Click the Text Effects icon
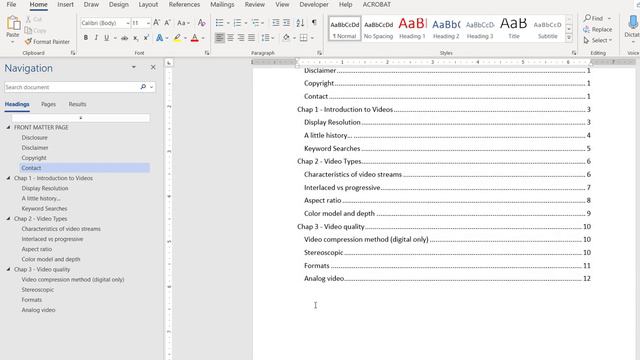This screenshot has height=360, width=640. click(160, 38)
